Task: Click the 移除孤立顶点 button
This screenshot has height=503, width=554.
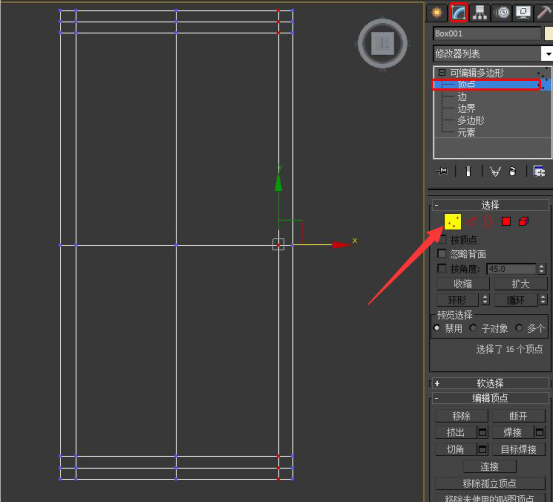Action: pos(490,483)
